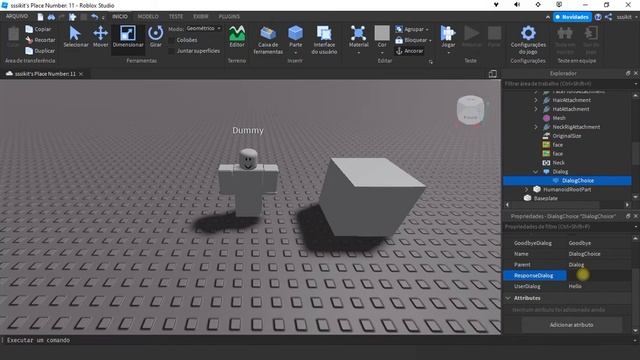Click the UserDialog value Hello

coord(575,287)
